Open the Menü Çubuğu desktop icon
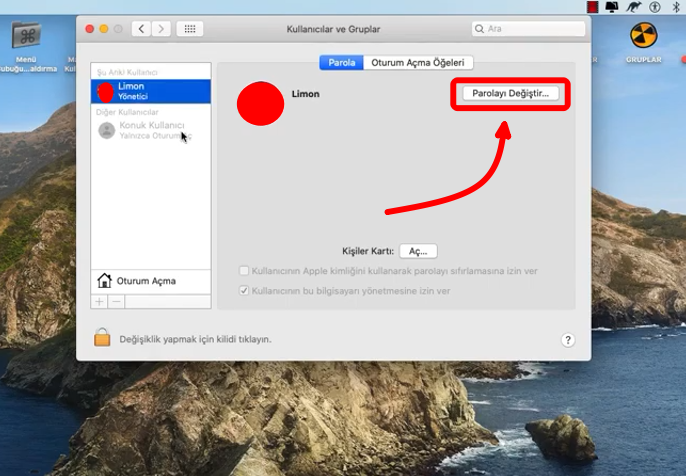Screen dimensions: 686x476 coord(26,37)
